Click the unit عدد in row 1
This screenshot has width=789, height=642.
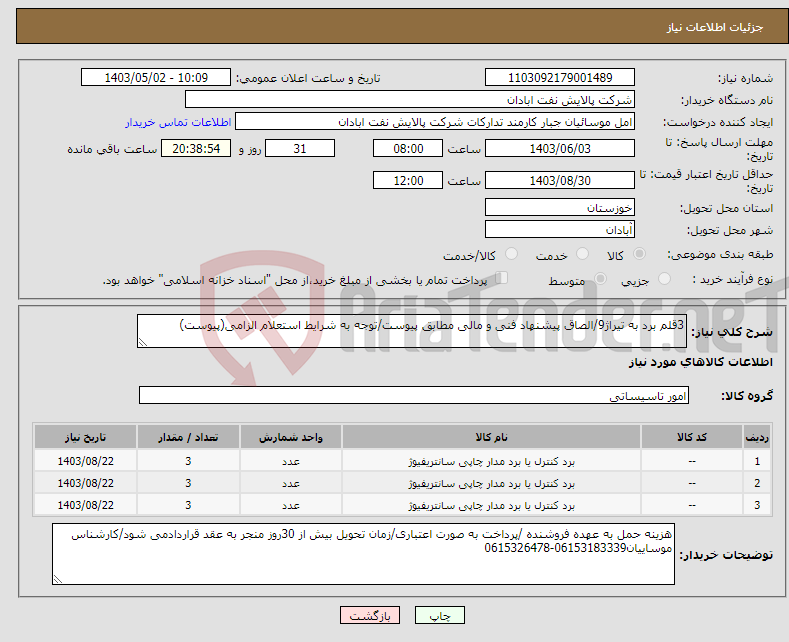tap(291, 461)
